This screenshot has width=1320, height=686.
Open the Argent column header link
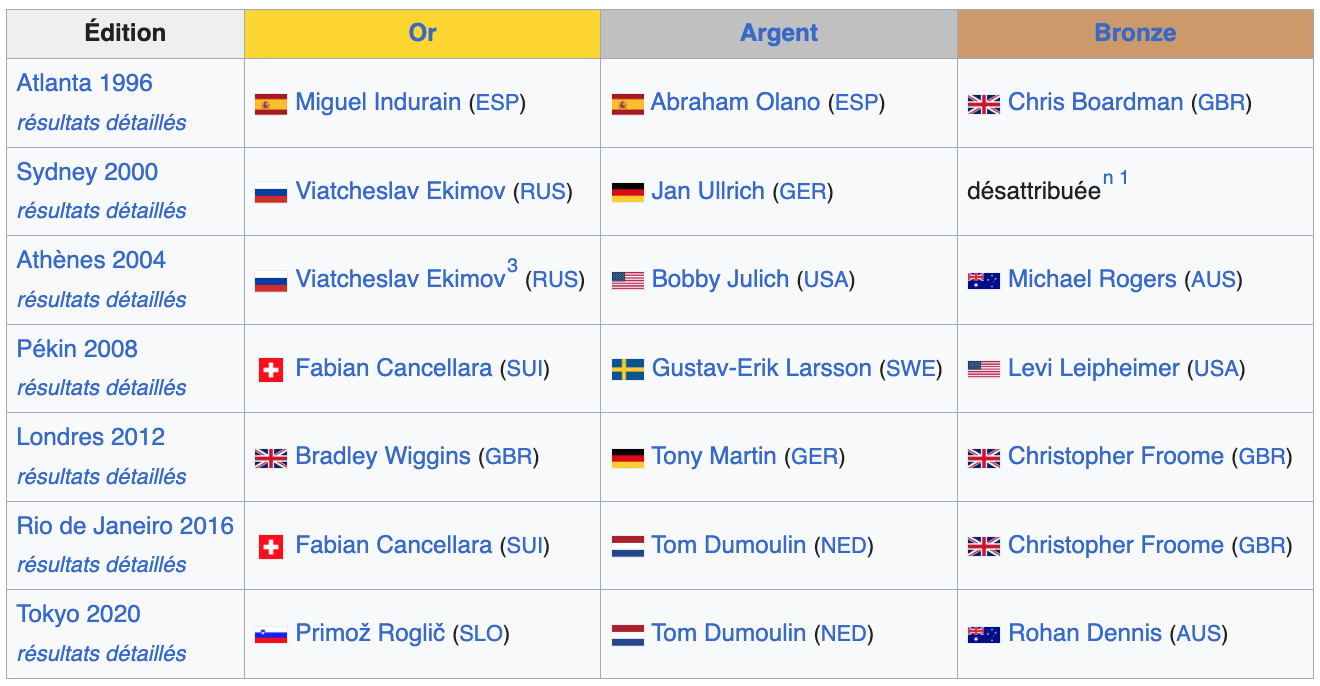779,33
